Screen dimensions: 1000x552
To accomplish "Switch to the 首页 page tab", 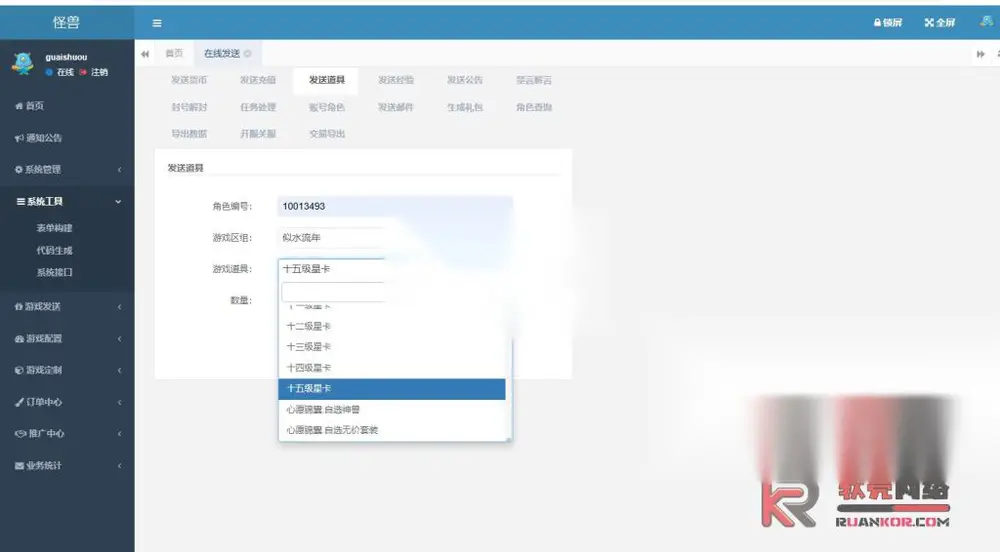I will (174, 54).
